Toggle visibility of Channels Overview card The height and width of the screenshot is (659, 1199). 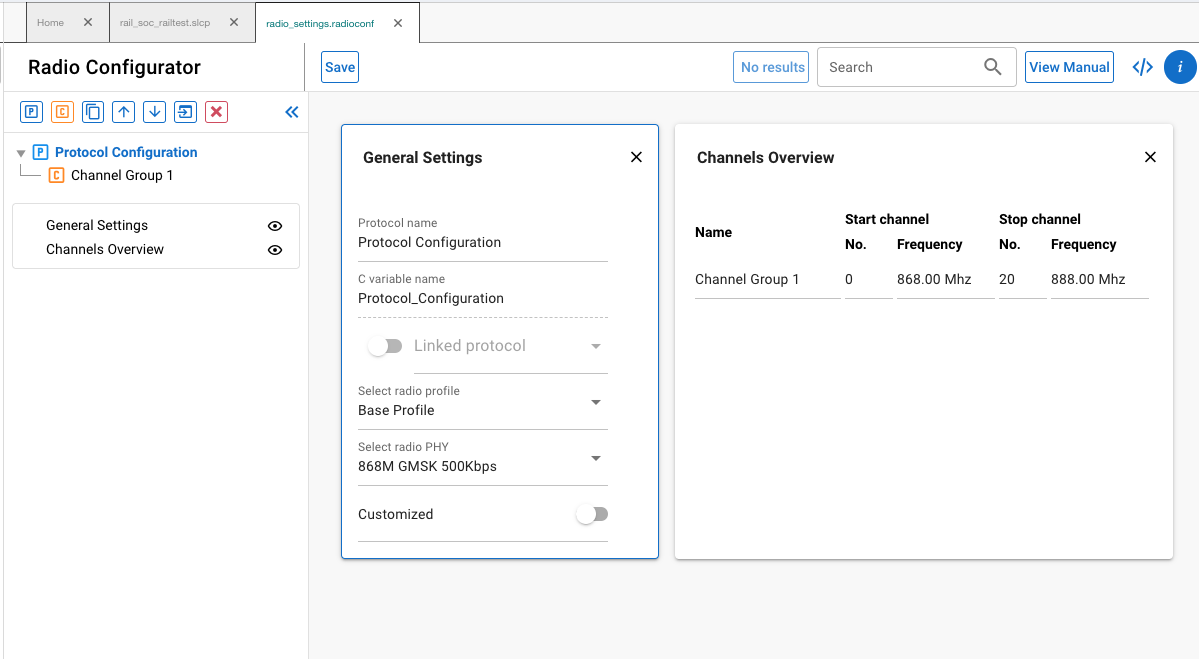pos(275,250)
